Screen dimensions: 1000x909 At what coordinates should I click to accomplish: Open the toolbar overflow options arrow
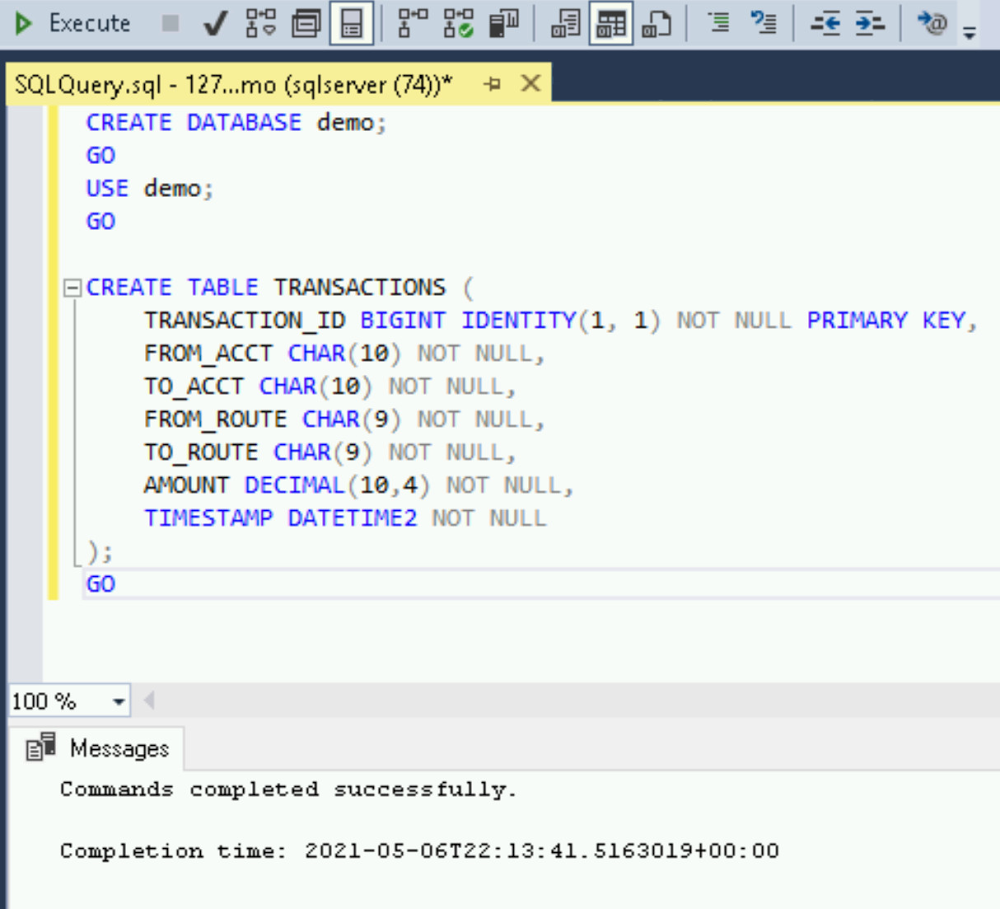969,32
